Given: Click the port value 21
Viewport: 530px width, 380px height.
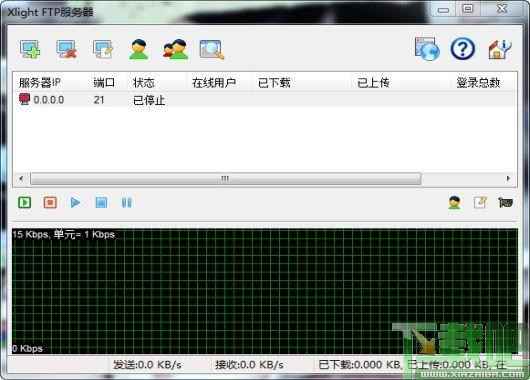Looking at the screenshot, I should click(x=99, y=100).
